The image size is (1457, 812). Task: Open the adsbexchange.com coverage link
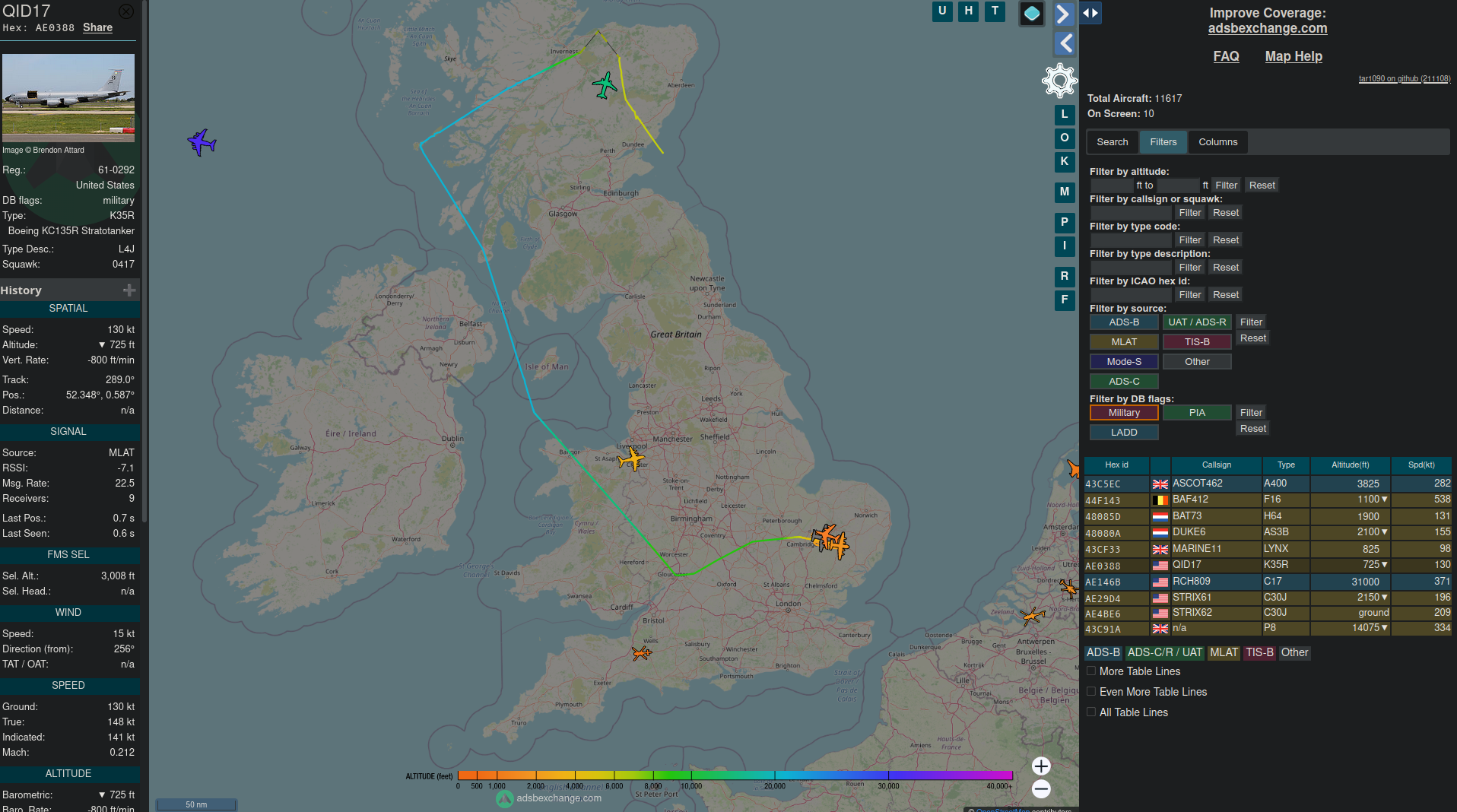click(x=1268, y=28)
